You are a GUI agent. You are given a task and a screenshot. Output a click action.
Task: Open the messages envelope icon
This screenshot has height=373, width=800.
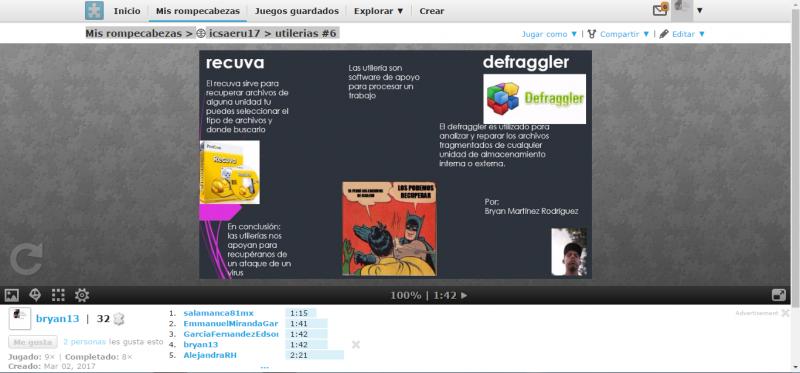pyautogui.click(x=660, y=10)
